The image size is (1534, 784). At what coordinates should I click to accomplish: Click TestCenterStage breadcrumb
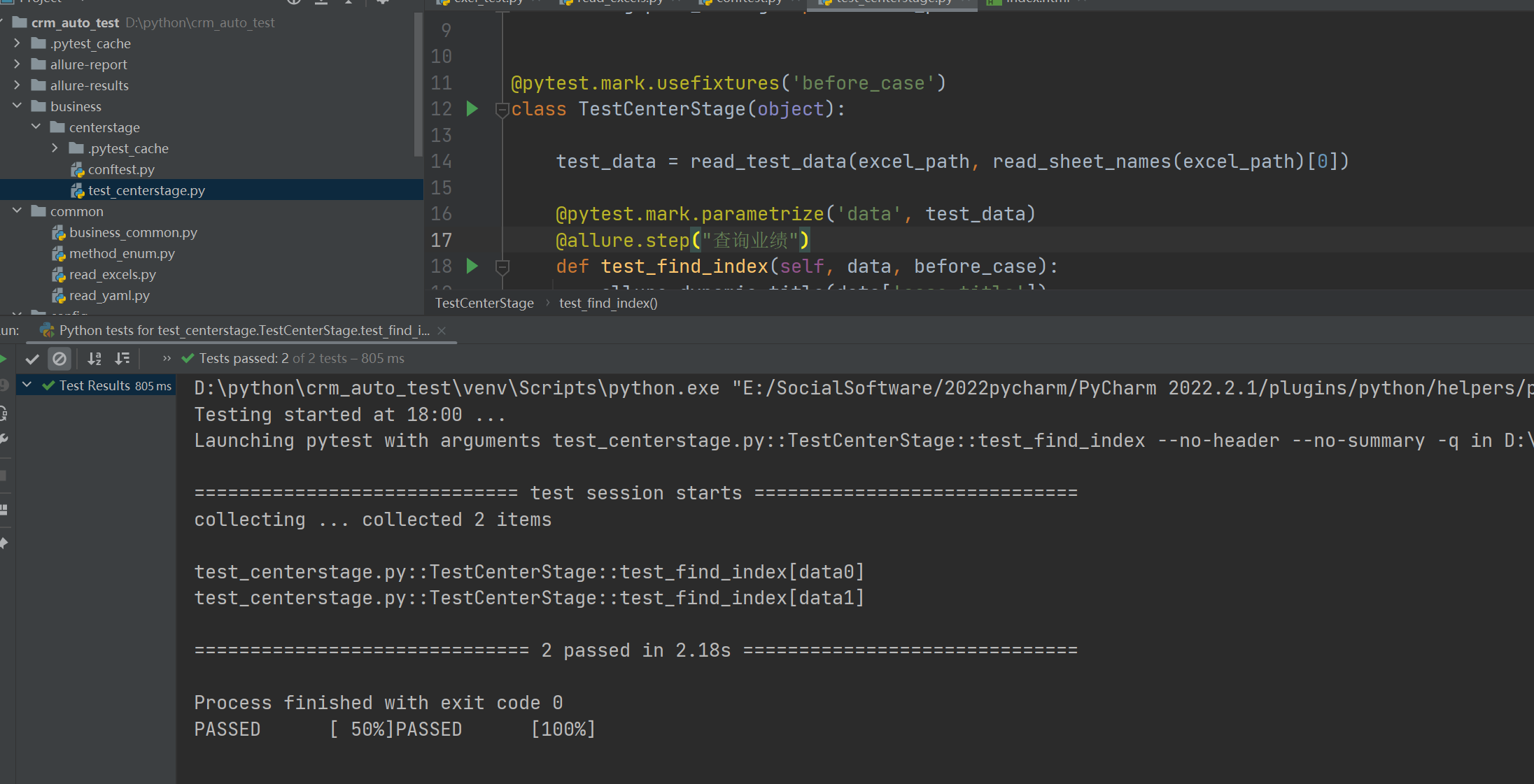tap(484, 303)
